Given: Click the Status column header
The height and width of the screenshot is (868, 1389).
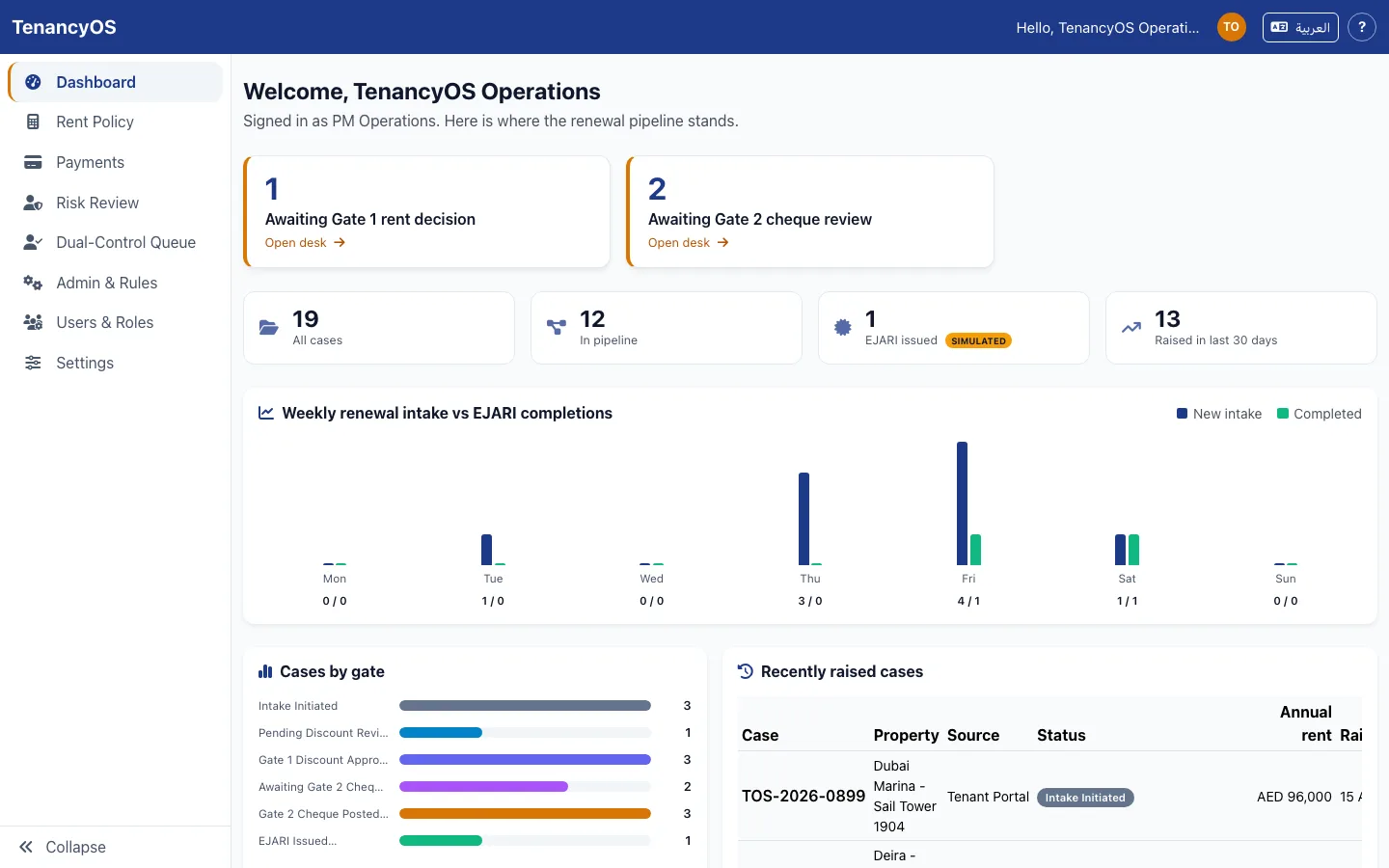Looking at the screenshot, I should tap(1061, 735).
